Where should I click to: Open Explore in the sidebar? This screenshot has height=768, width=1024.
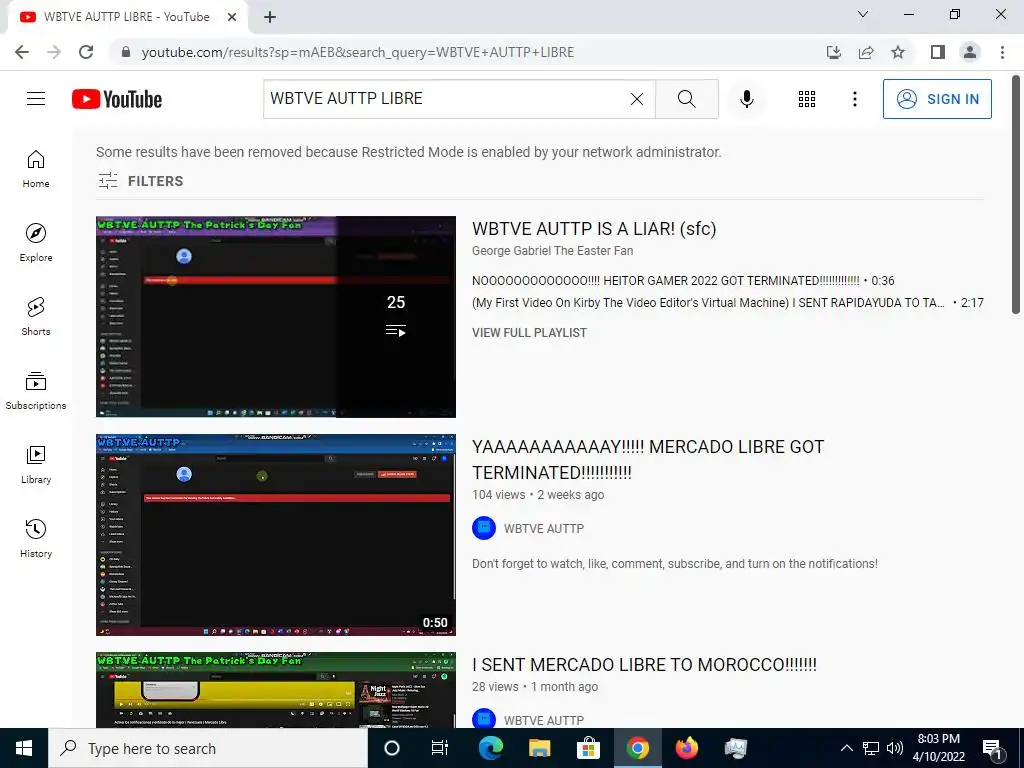point(36,243)
